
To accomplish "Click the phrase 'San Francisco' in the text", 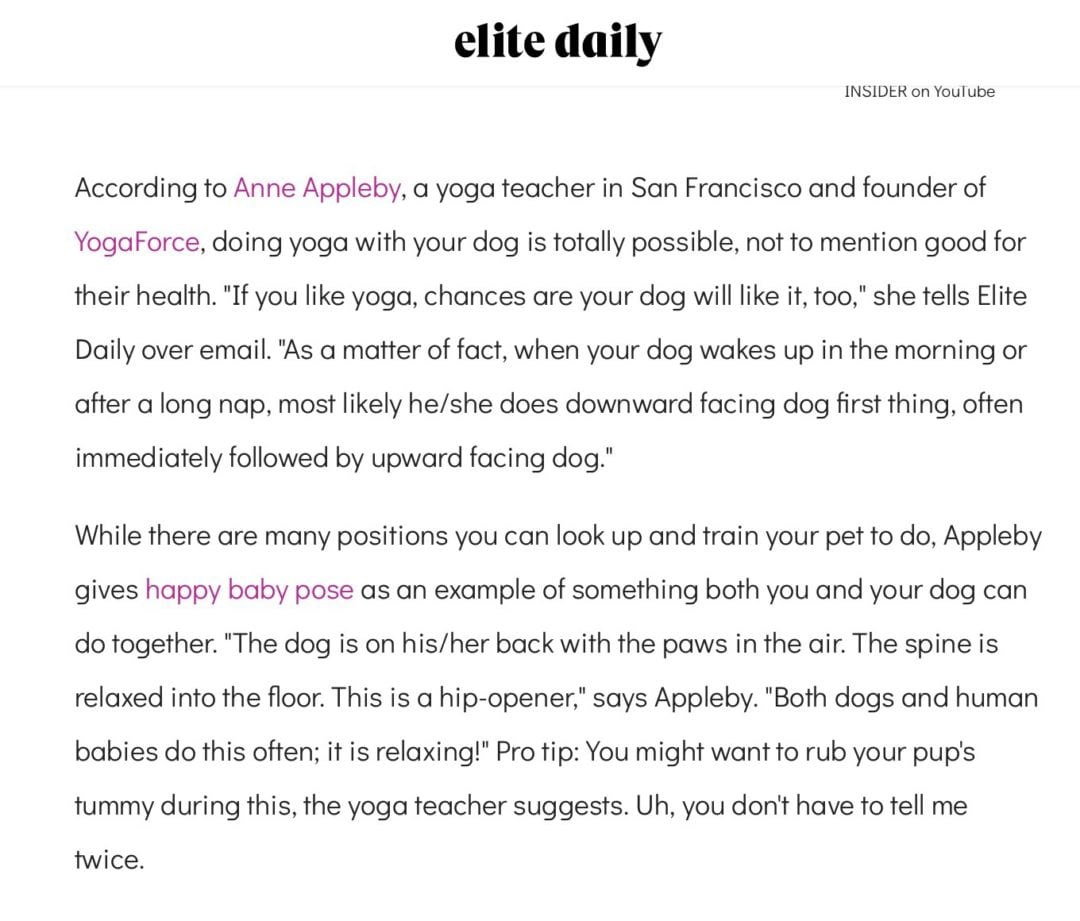I will pyautogui.click(x=716, y=188).
